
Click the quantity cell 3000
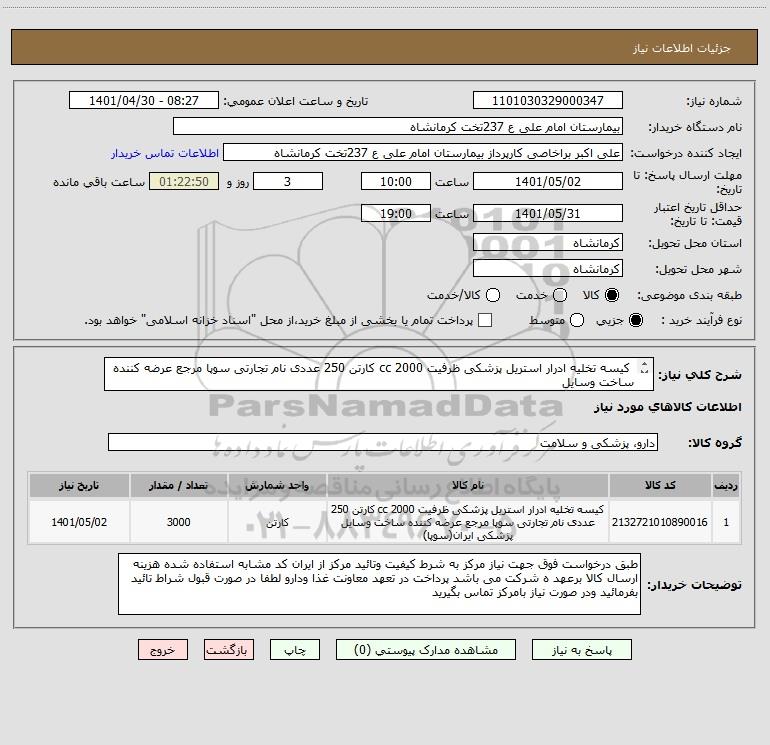[x=178, y=522]
